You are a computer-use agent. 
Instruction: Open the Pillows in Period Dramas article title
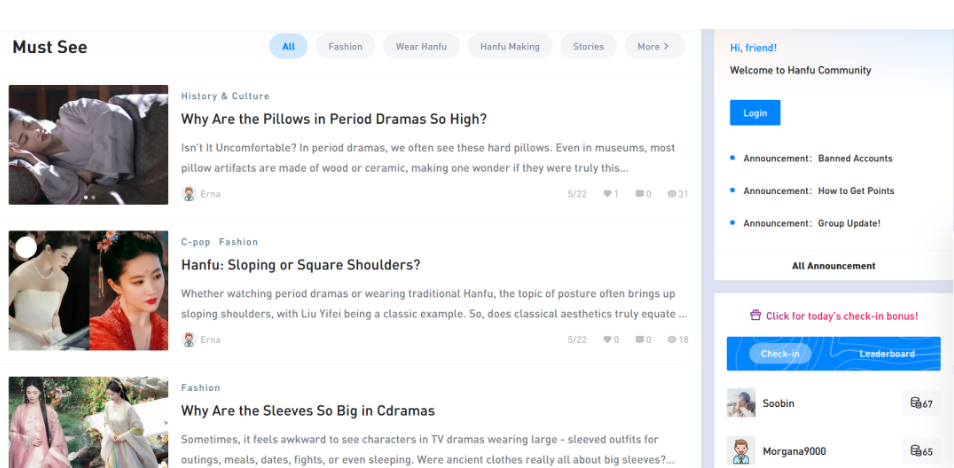coord(334,119)
